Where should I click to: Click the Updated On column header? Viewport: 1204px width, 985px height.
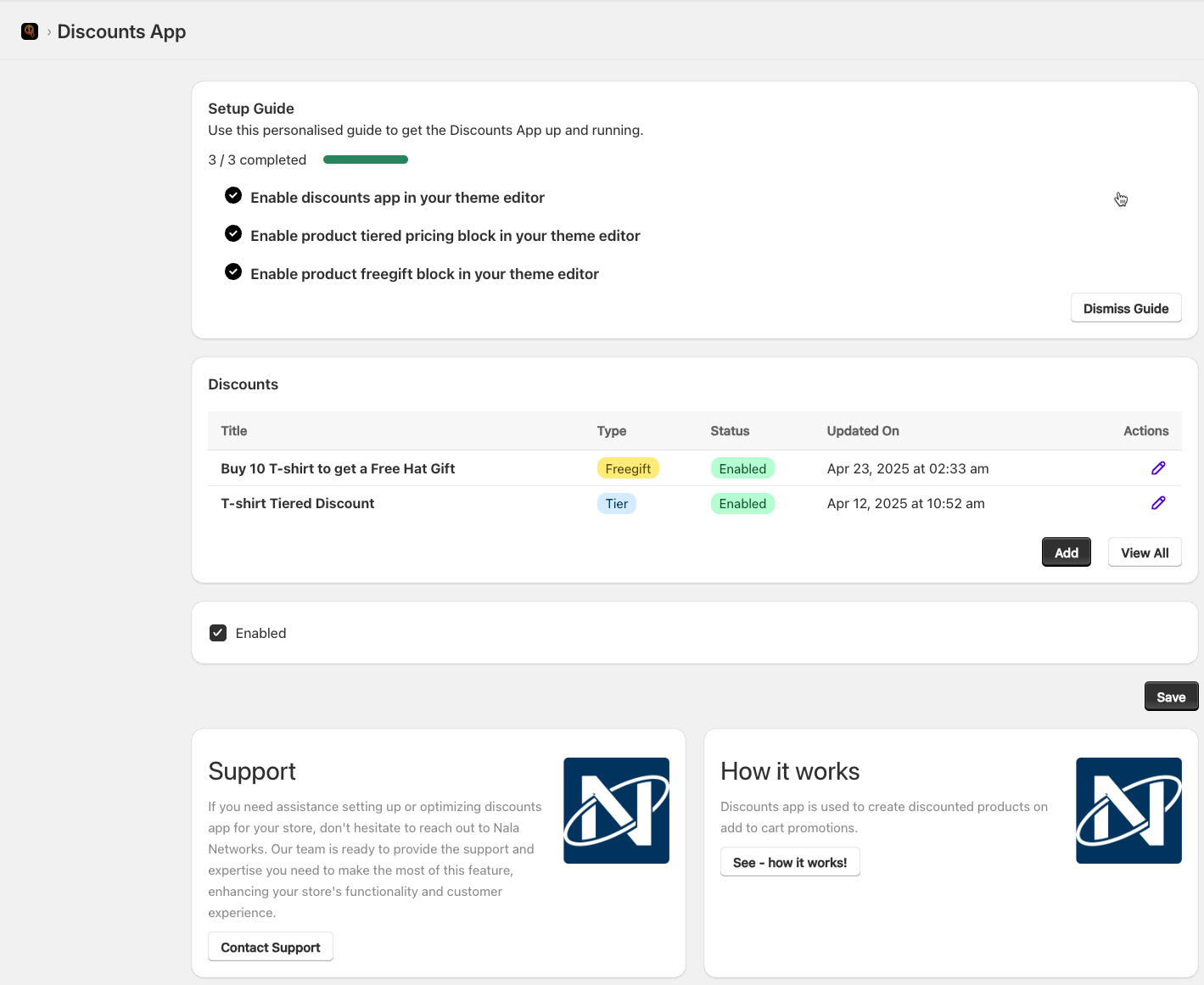[863, 431]
